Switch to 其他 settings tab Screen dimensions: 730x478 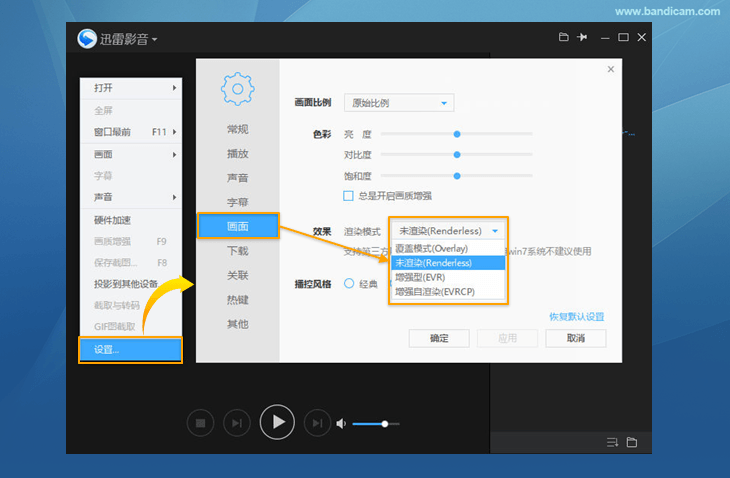pyautogui.click(x=237, y=324)
